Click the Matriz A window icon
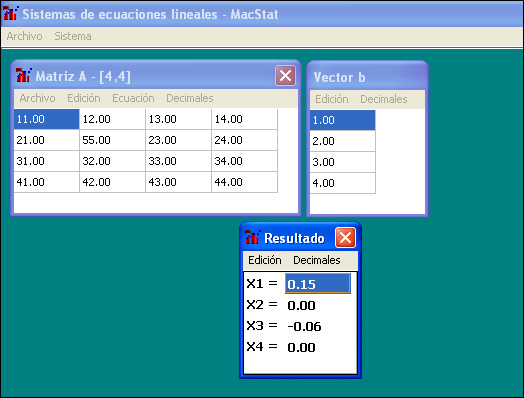This screenshot has width=524, height=398. tap(24, 75)
